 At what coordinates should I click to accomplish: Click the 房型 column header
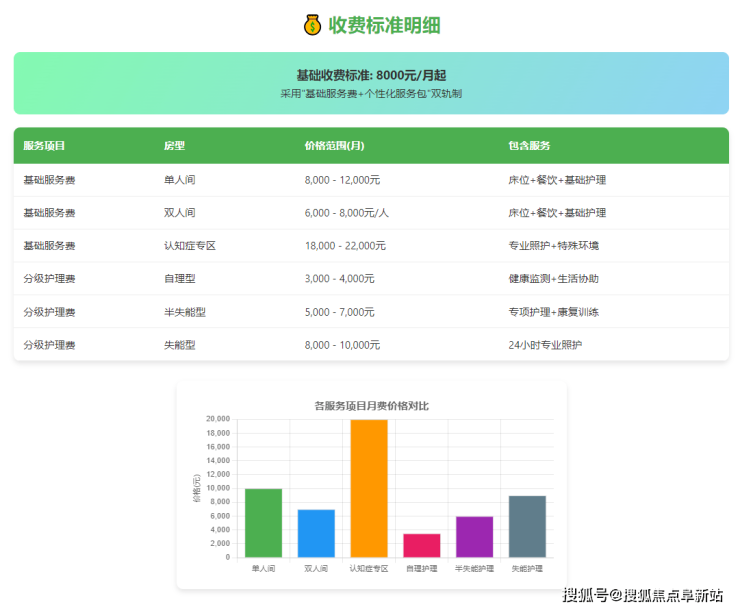coord(174,146)
